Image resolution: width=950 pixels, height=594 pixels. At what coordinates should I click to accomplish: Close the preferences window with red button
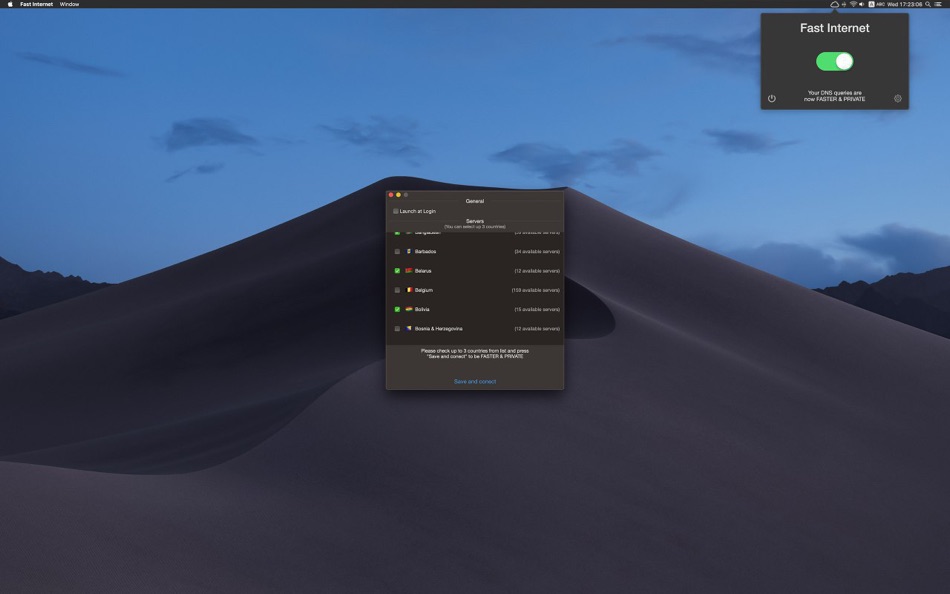point(391,195)
